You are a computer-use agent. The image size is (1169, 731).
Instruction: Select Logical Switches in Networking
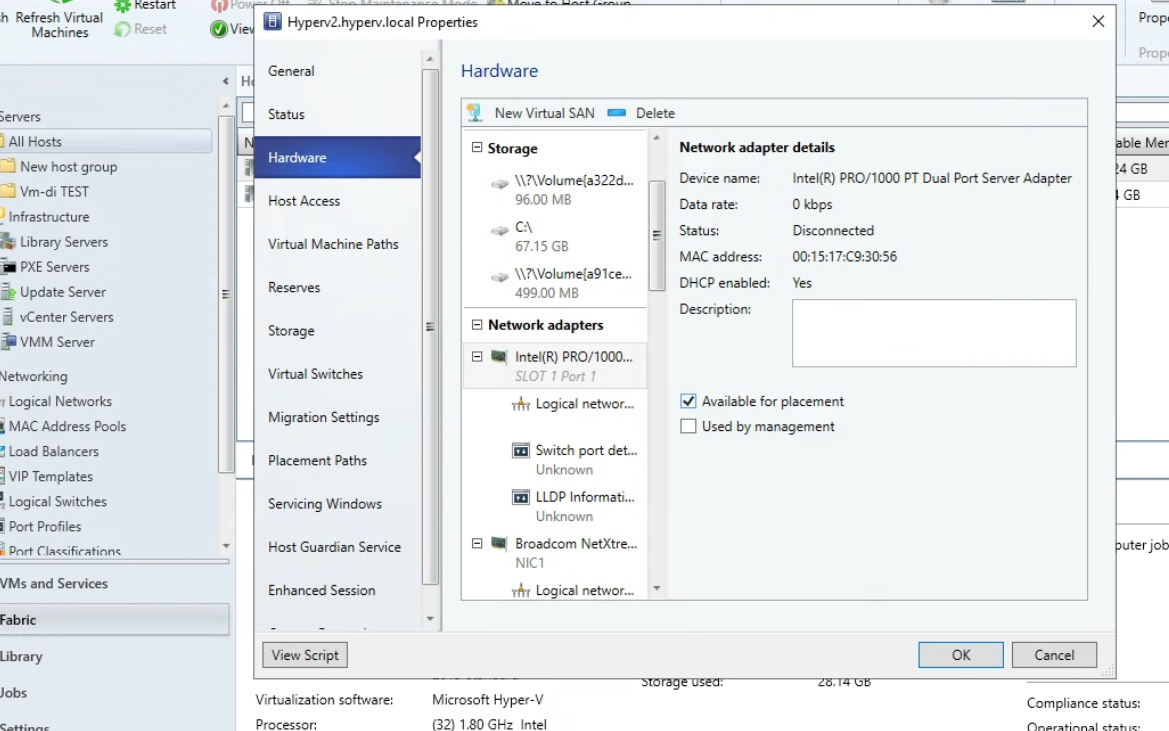[57, 501]
